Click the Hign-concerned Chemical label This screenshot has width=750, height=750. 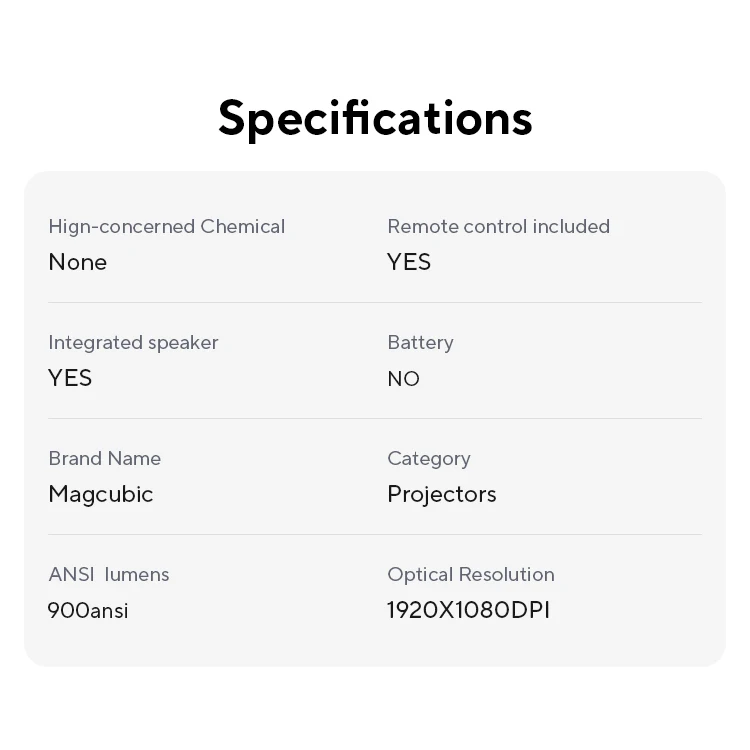[x=166, y=226]
